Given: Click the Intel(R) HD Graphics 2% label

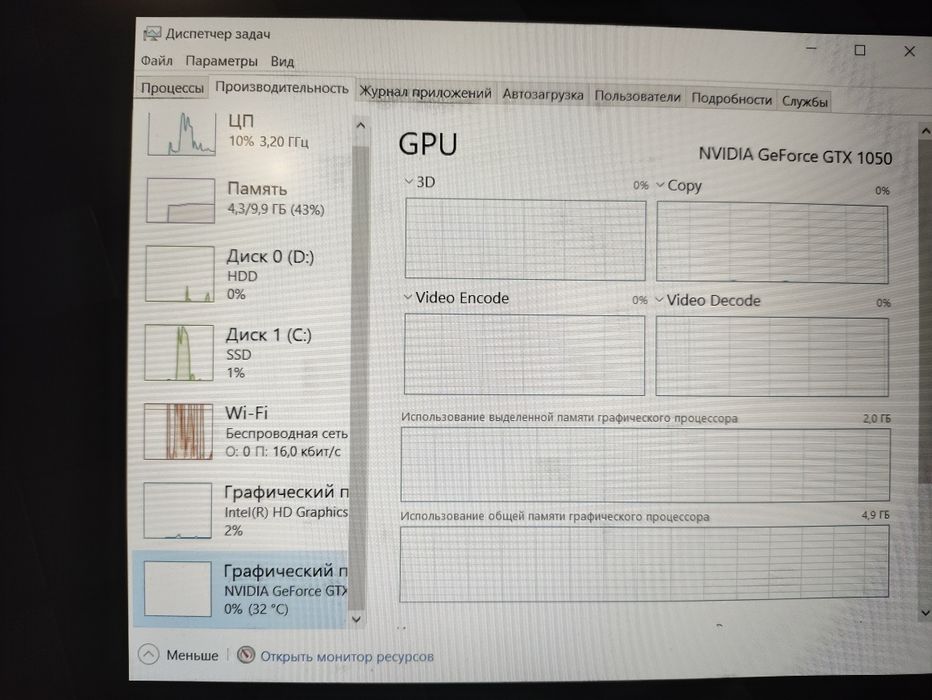Looking at the screenshot, I should pyautogui.click(x=286, y=511).
